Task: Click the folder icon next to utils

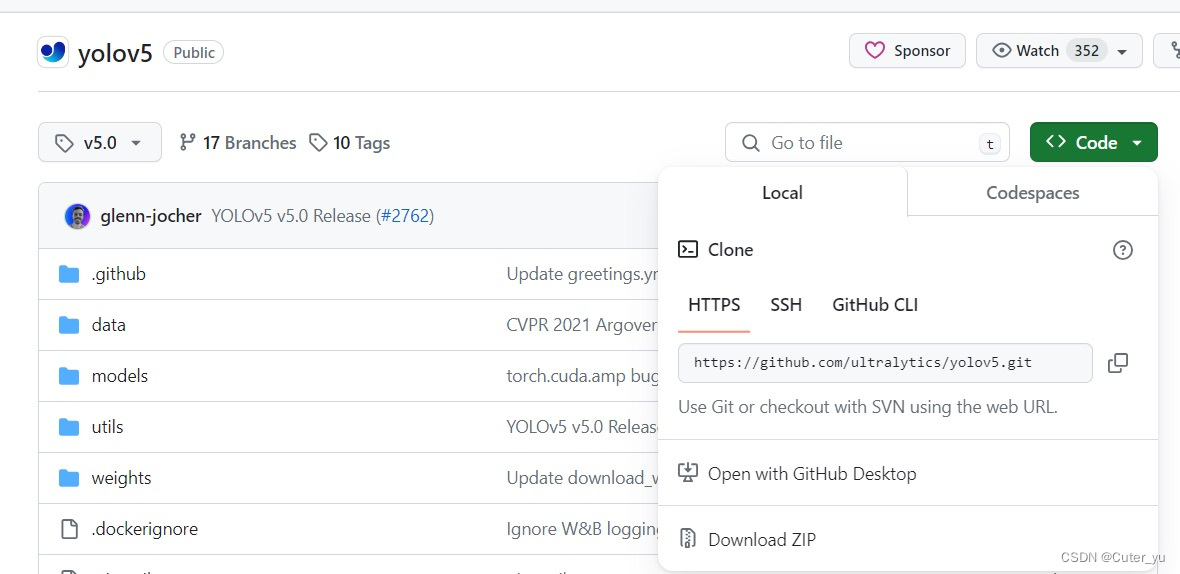Action: (69, 427)
